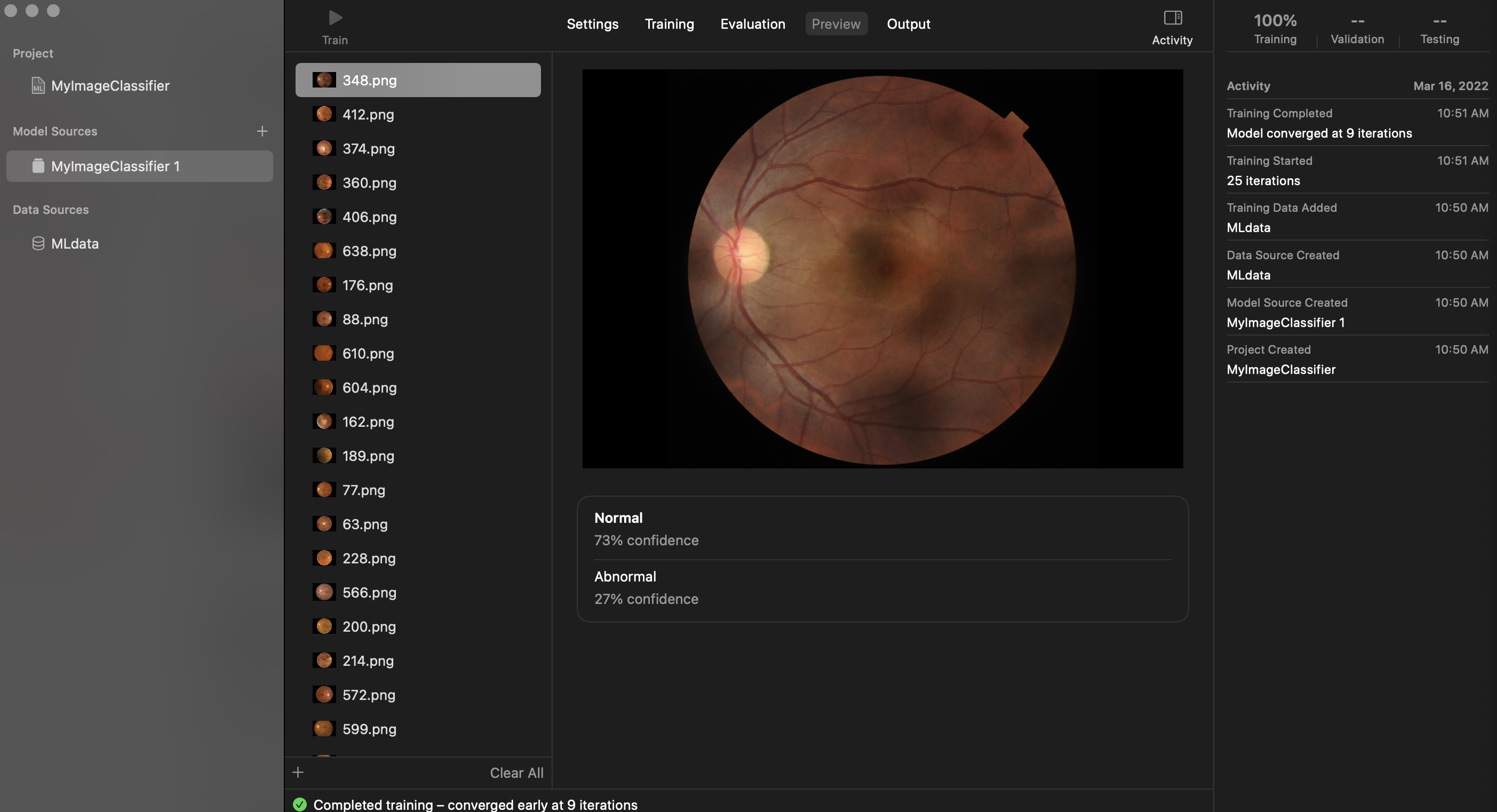Add preview image with plus button
Viewport: 1497px width, 812px height.
298,773
